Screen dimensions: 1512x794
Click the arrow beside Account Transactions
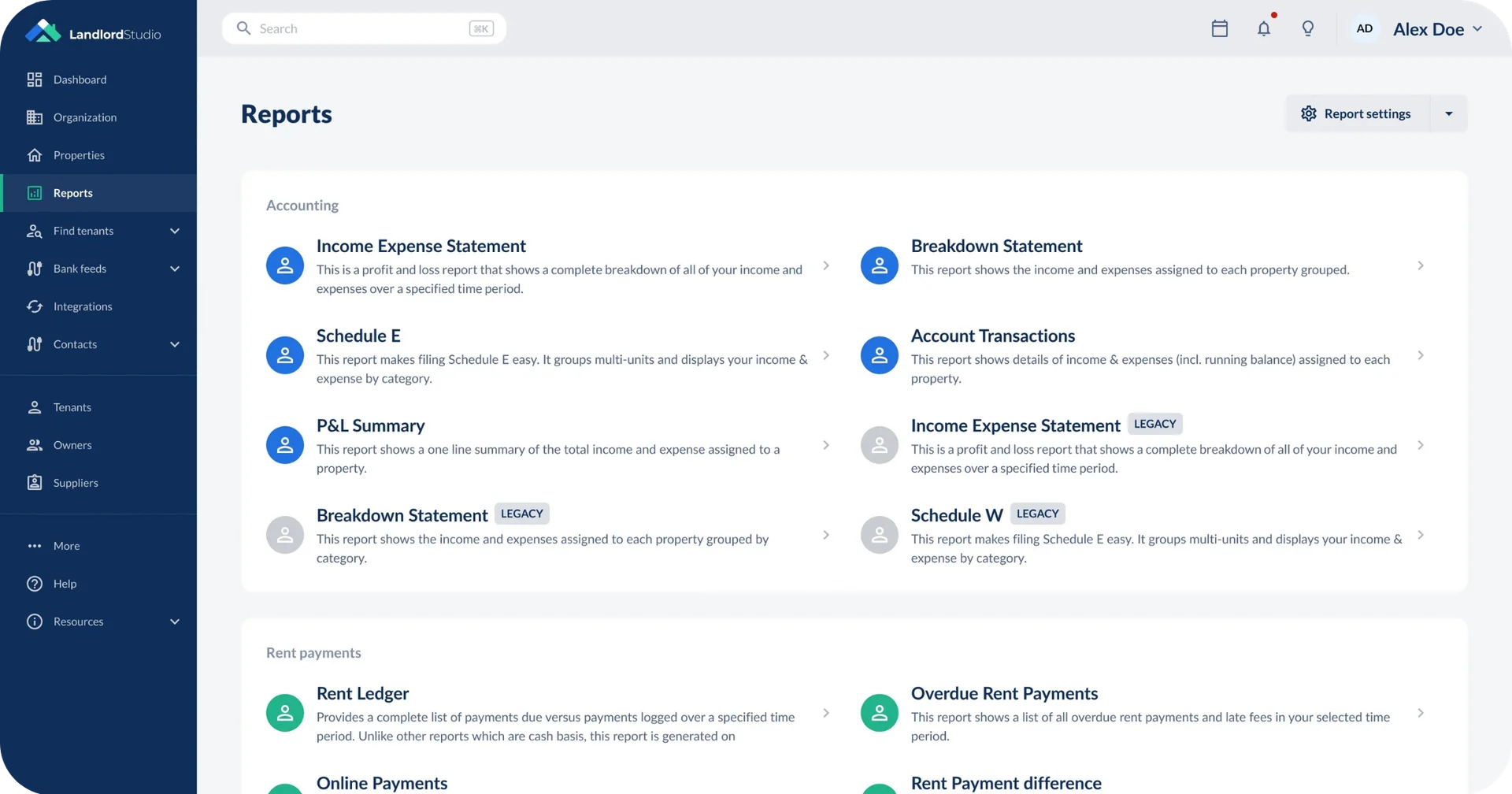(1421, 355)
